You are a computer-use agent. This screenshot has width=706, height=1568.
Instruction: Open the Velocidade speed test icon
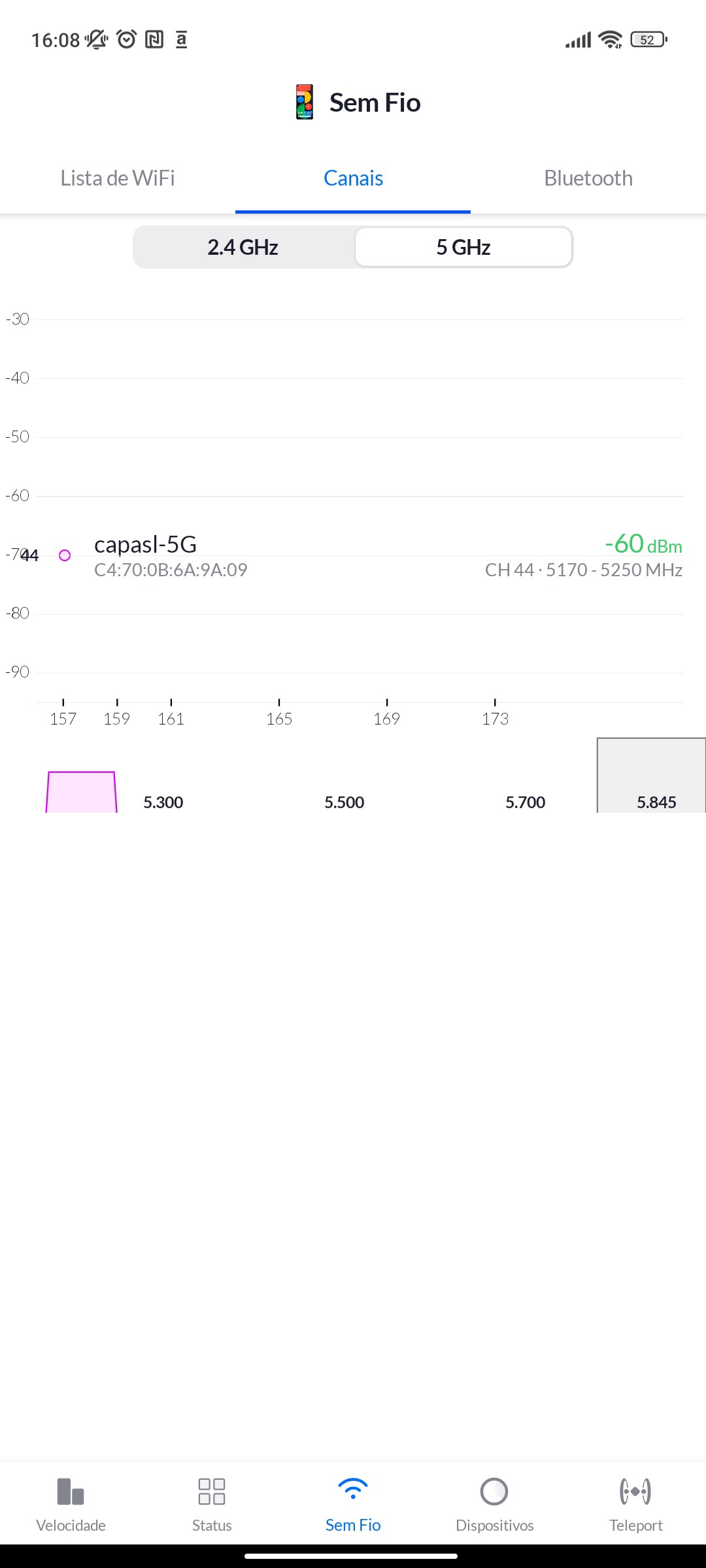point(71,1491)
